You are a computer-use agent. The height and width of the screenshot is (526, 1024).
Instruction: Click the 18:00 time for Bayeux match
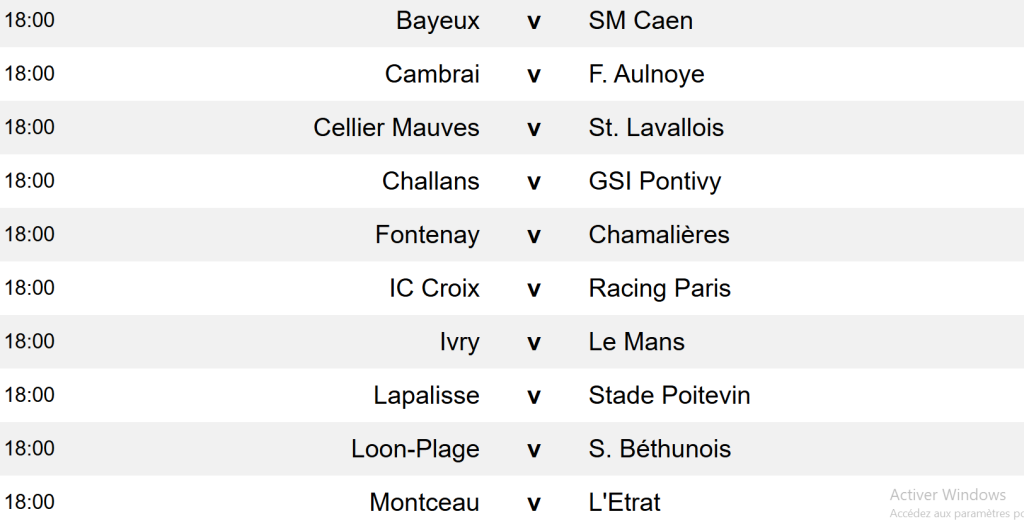pyautogui.click(x=30, y=21)
